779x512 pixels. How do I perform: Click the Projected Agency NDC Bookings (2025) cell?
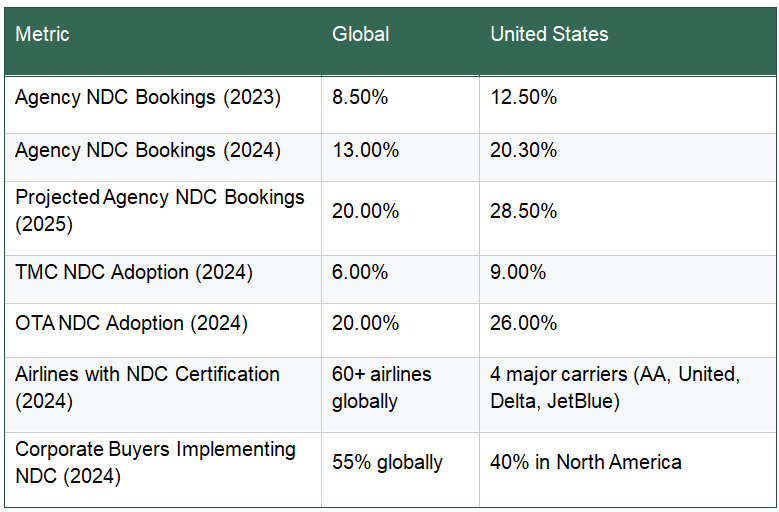tap(160, 210)
